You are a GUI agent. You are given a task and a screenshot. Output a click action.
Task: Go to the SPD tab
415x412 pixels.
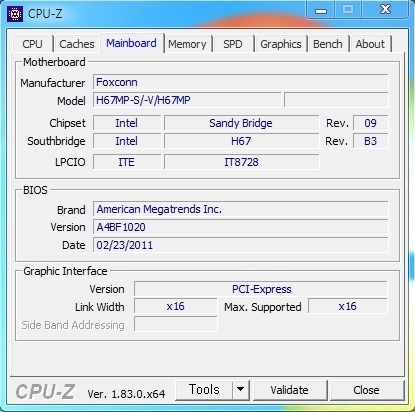pyautogui.click(x=233, y=44)
